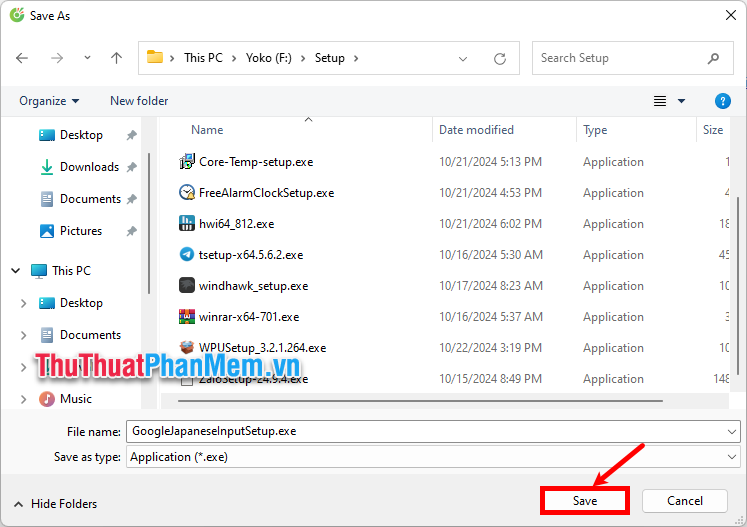
Task: Select Music in navigation tree
Action: [x=76, y=399]
